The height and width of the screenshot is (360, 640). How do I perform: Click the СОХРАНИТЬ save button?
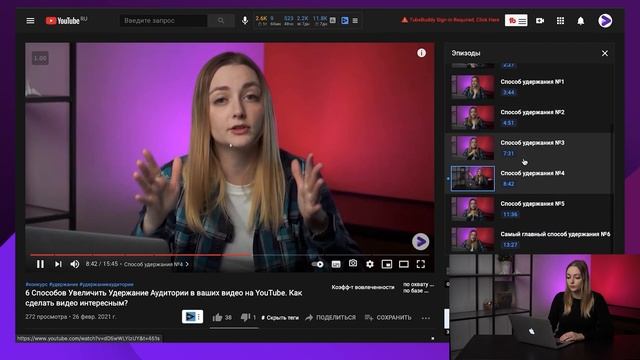[388, 318]
